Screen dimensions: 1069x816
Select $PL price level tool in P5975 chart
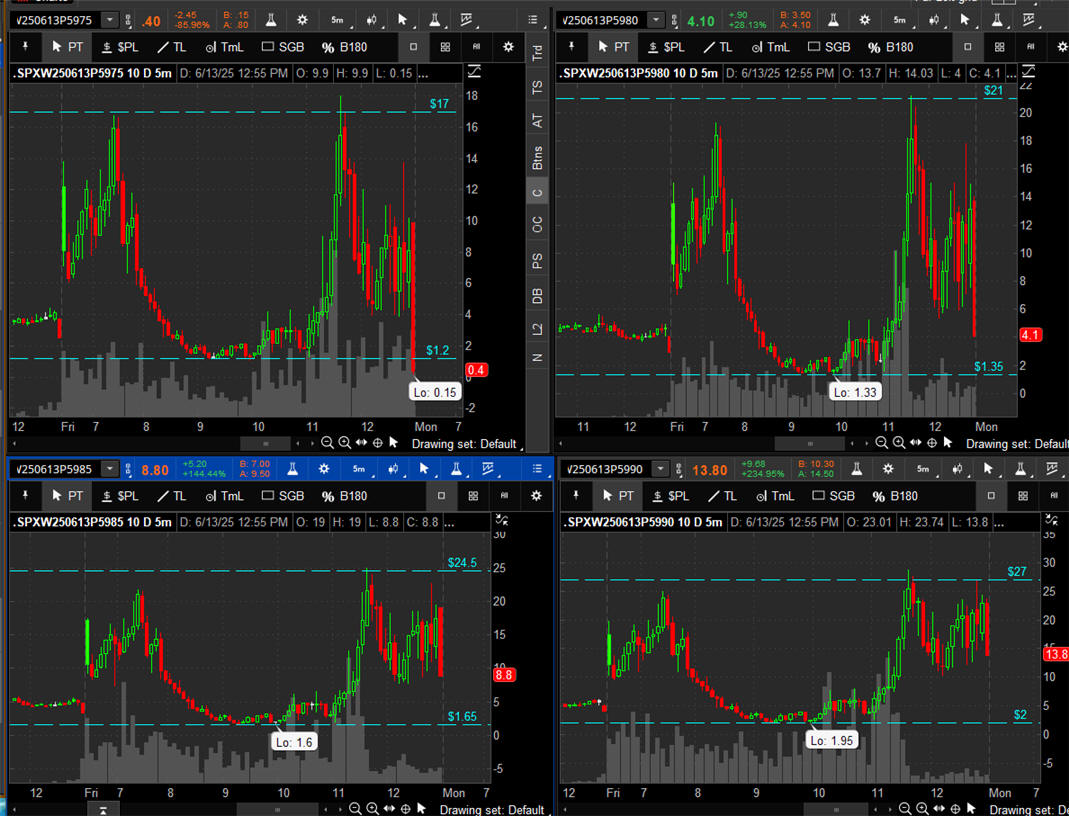pos(119,47)
